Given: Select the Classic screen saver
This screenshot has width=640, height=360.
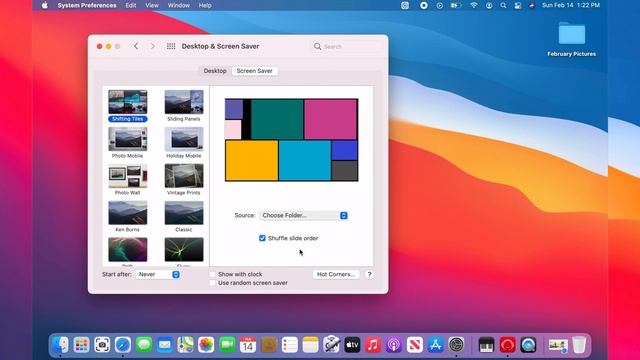Looking at the screenshot, I should coord(184,216).
